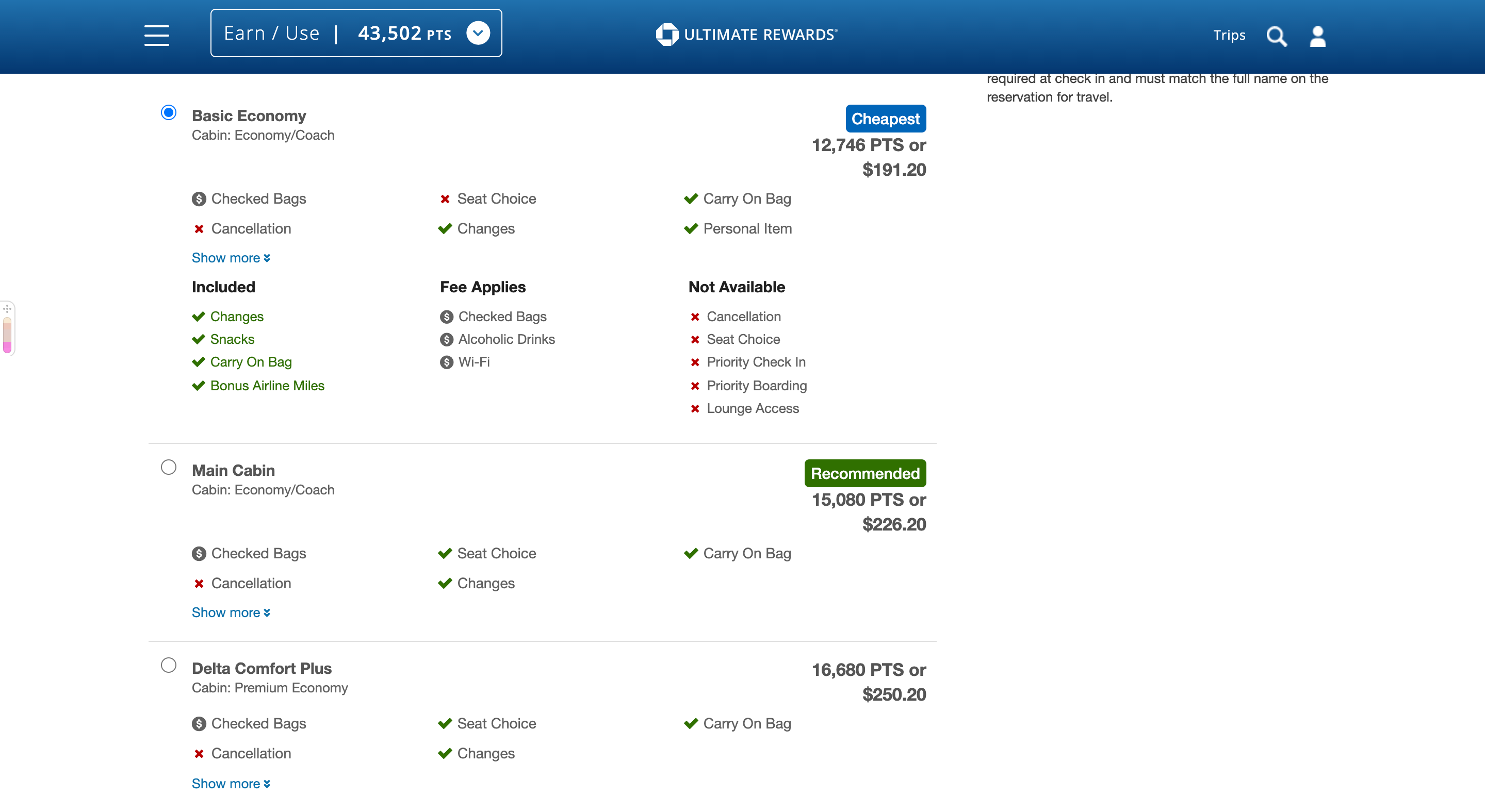Click the checkmark beside Included Carry On Bag

198,362
